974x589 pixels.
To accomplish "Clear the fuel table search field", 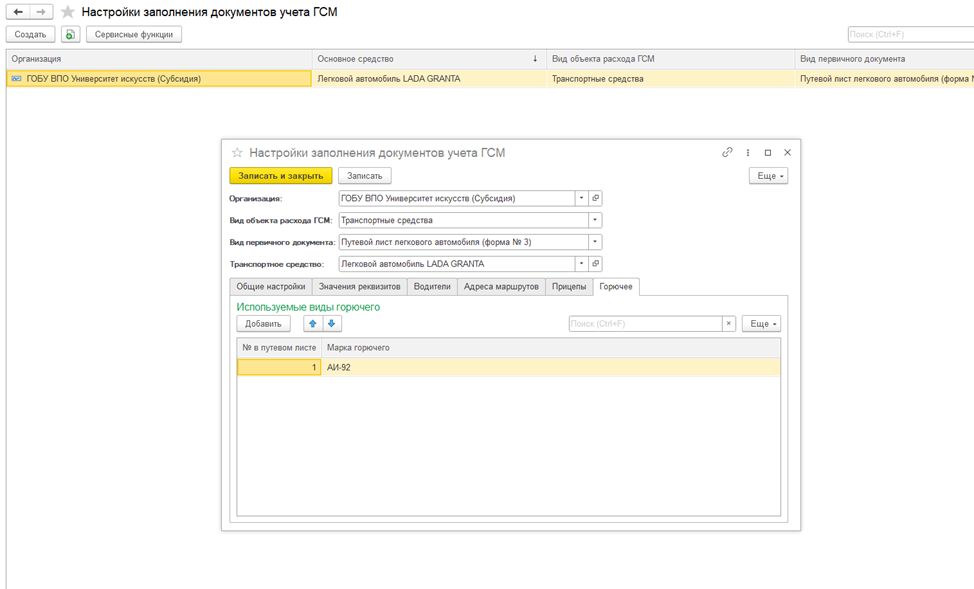I will tap(729, 324).
